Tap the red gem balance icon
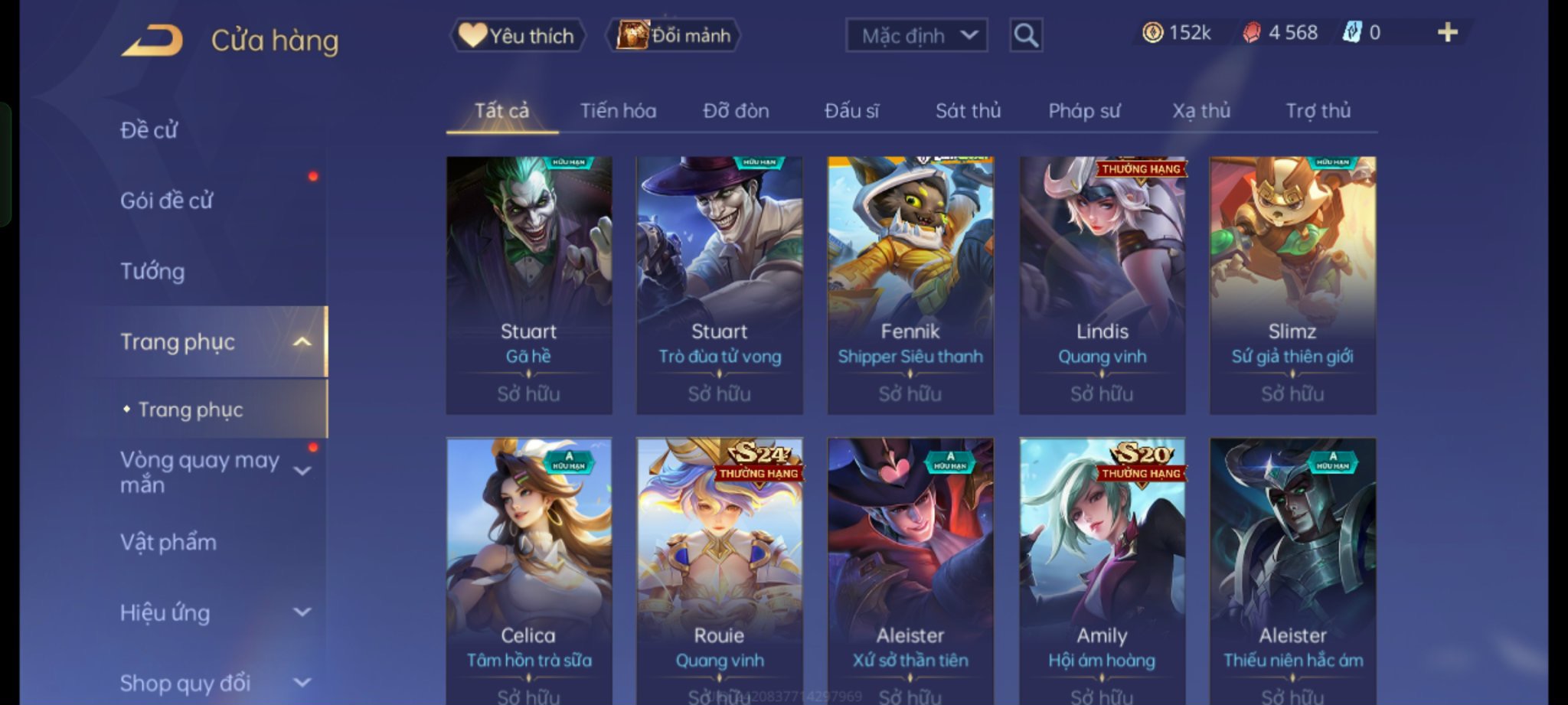Screen dimensions: 1568x705 tap(1251, 32)
